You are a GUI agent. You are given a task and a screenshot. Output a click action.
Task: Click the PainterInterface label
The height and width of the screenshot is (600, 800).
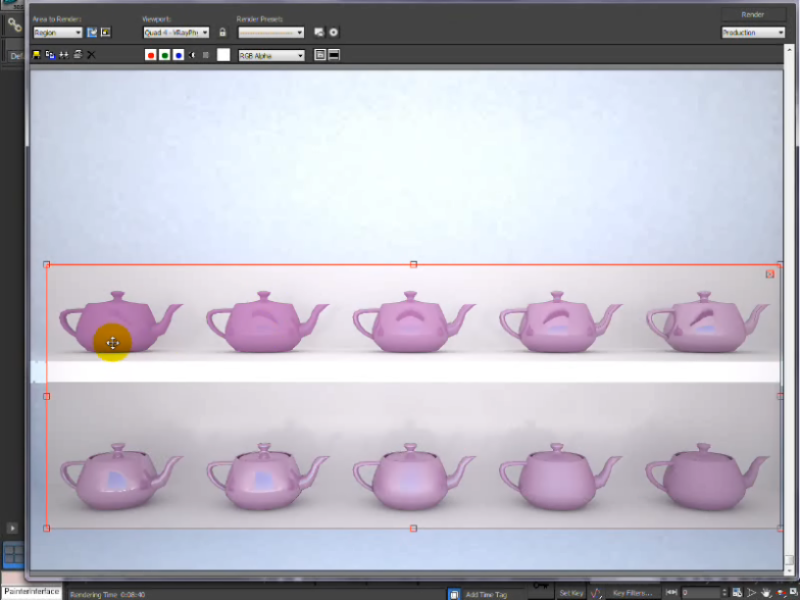(32, 591)
